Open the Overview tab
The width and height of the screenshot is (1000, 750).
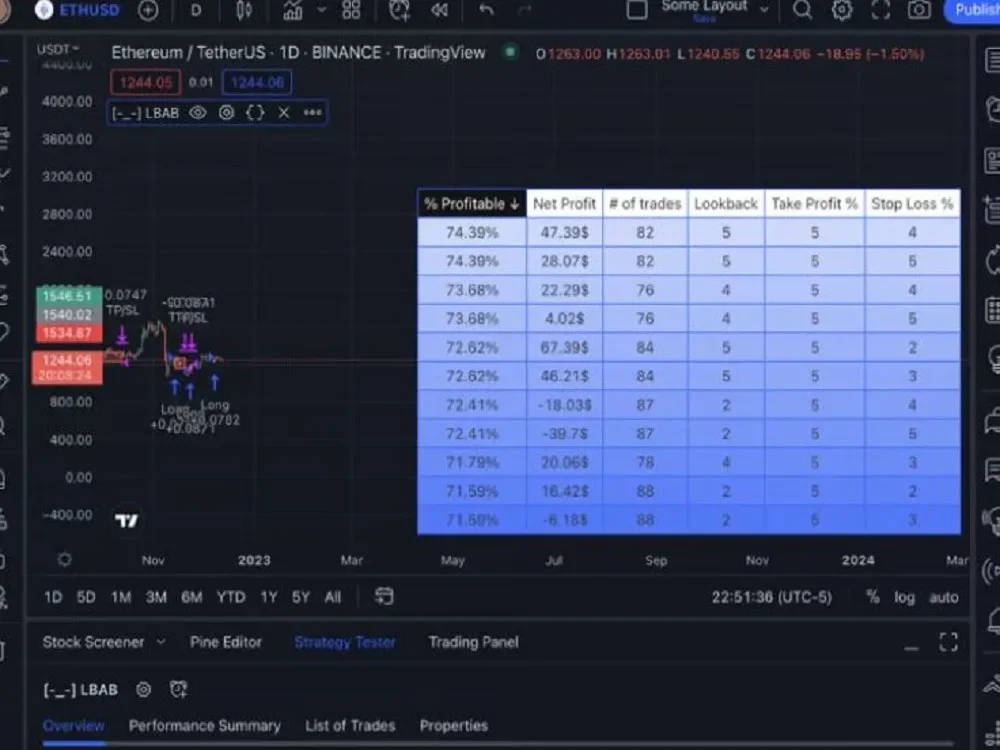(x=73, y=726)
